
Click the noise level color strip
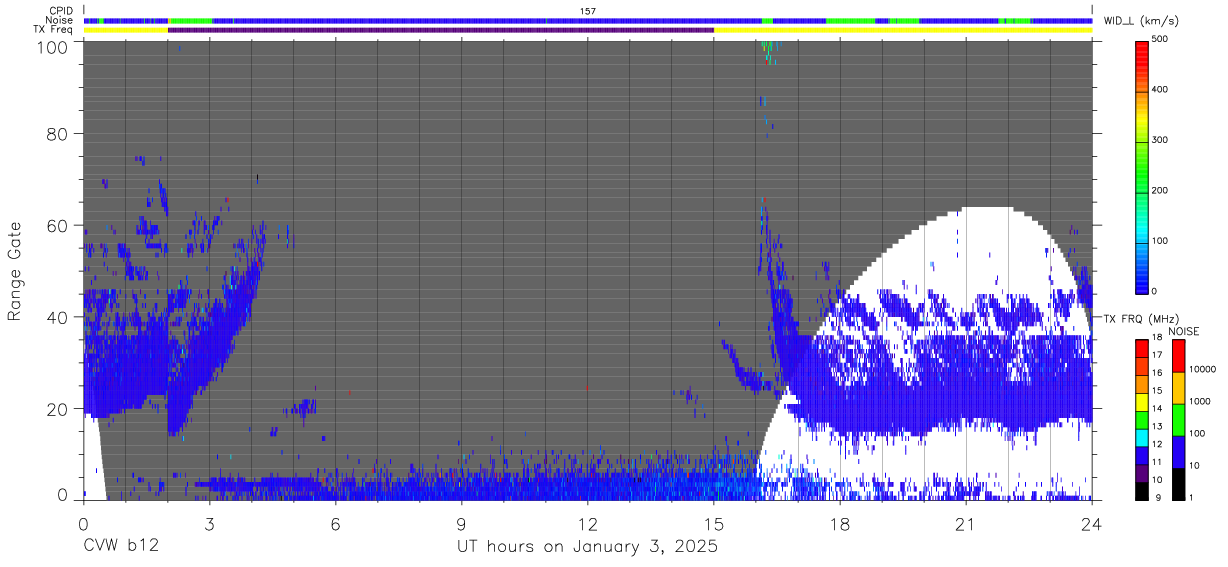588,20
